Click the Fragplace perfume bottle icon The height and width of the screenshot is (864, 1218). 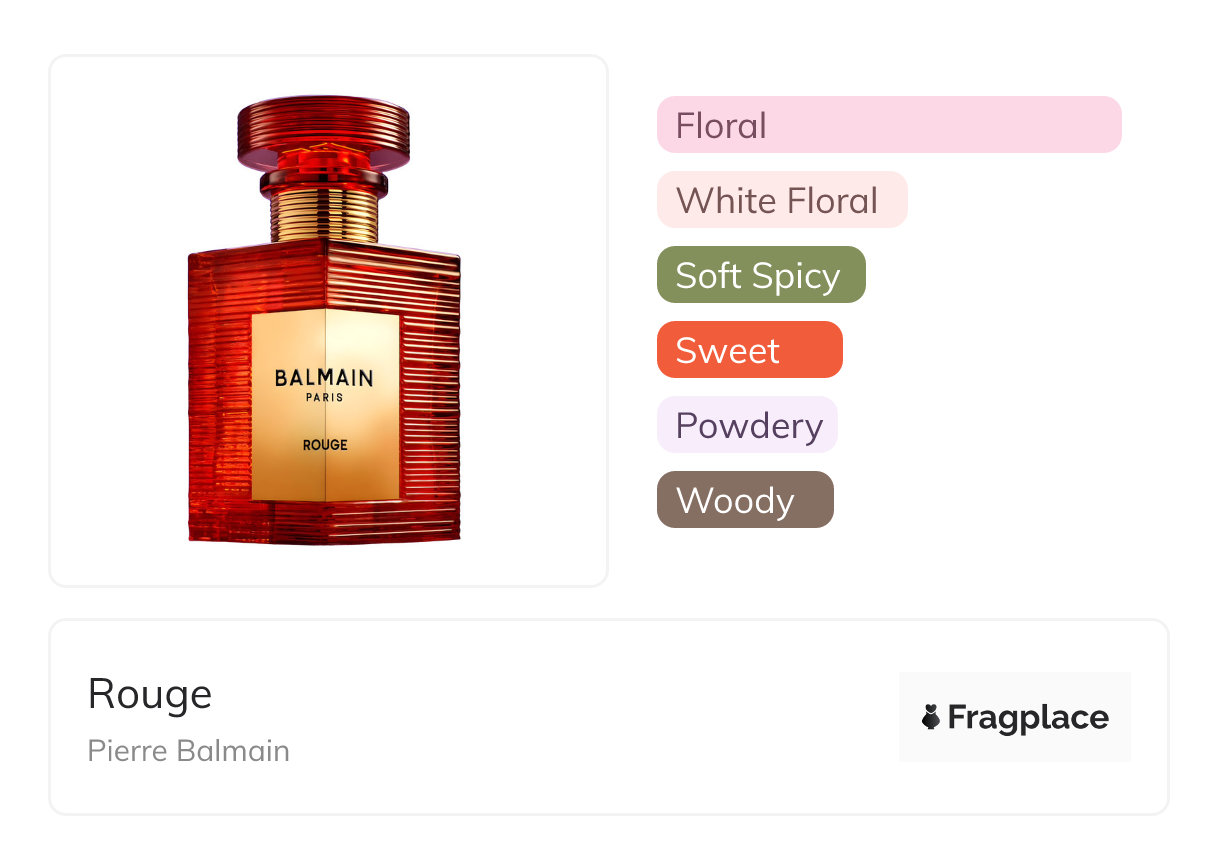[931, 717]
